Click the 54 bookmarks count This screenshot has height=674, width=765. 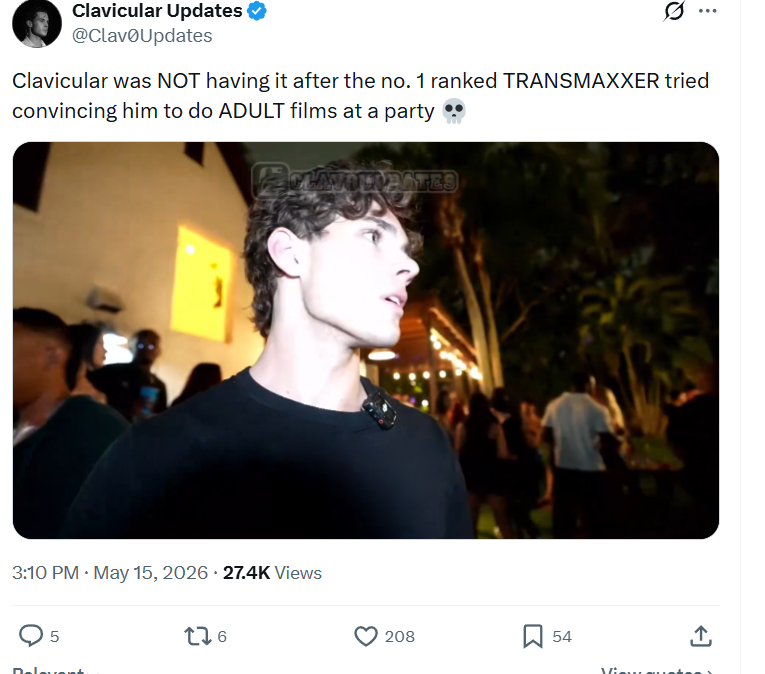[562, 636]
